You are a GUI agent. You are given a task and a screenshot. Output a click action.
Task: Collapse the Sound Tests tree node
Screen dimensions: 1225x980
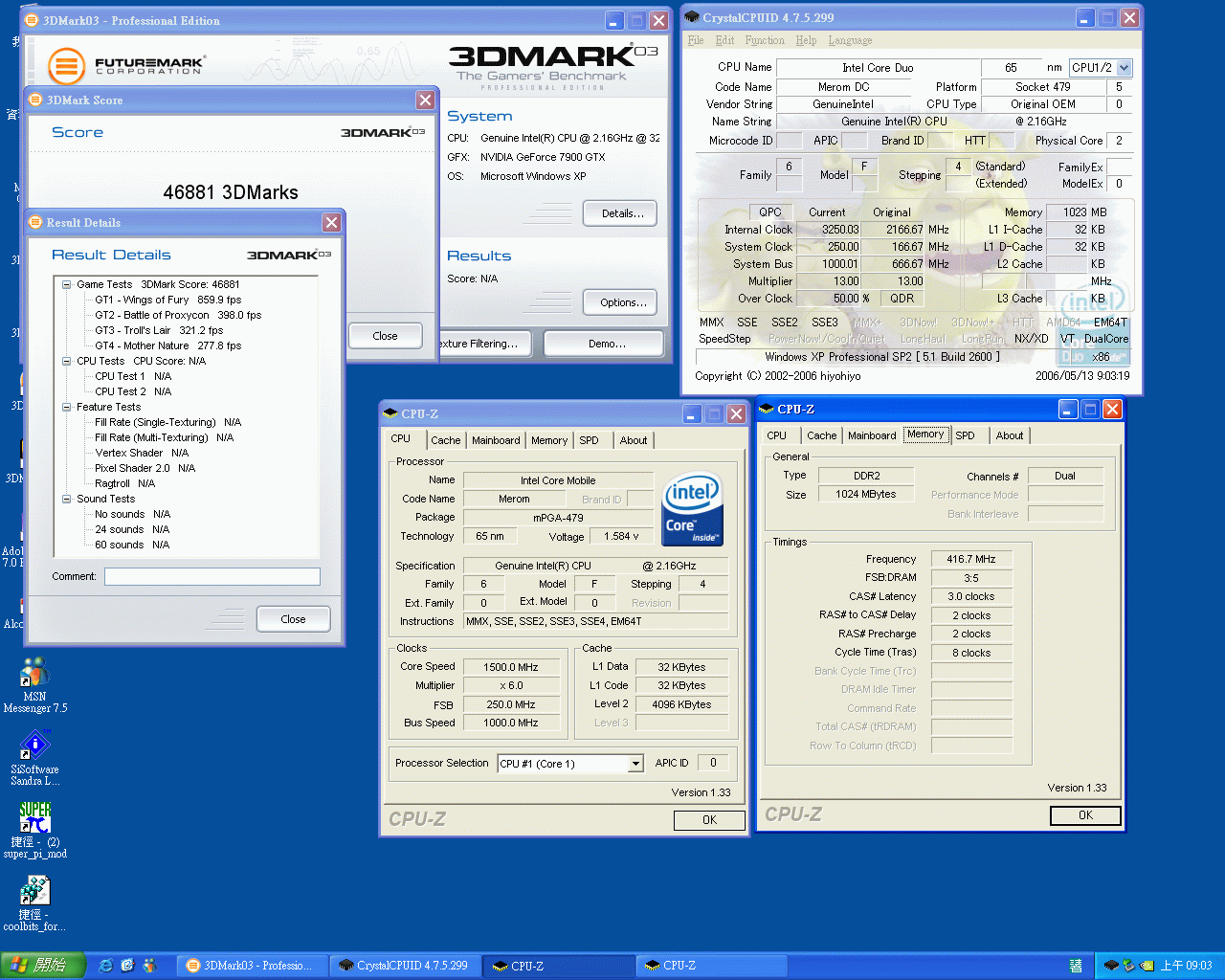(67, 499)
